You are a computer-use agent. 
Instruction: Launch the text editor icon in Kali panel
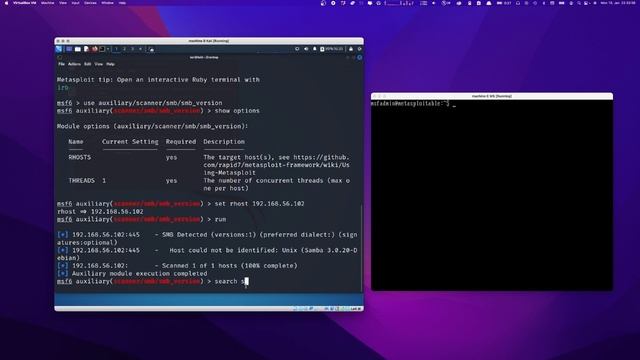pos(86,49)
